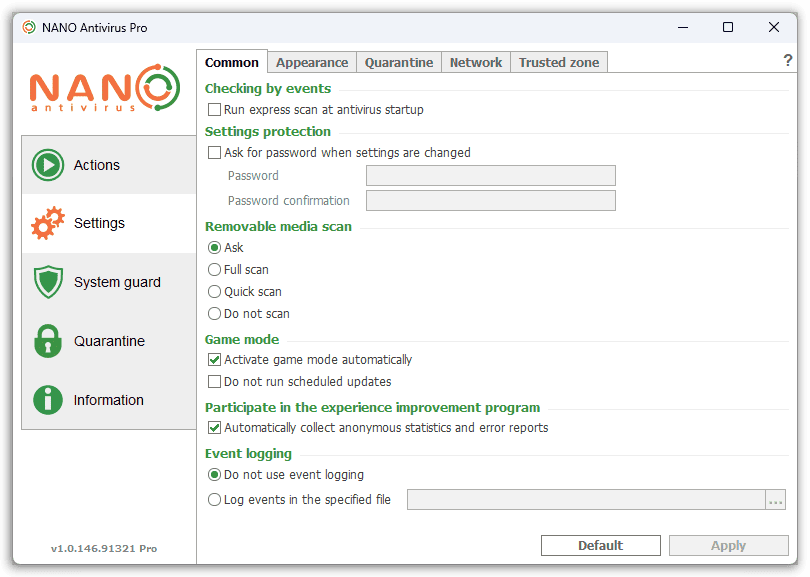Maximize the NANO Antivirus Pro window

(728, 27)
